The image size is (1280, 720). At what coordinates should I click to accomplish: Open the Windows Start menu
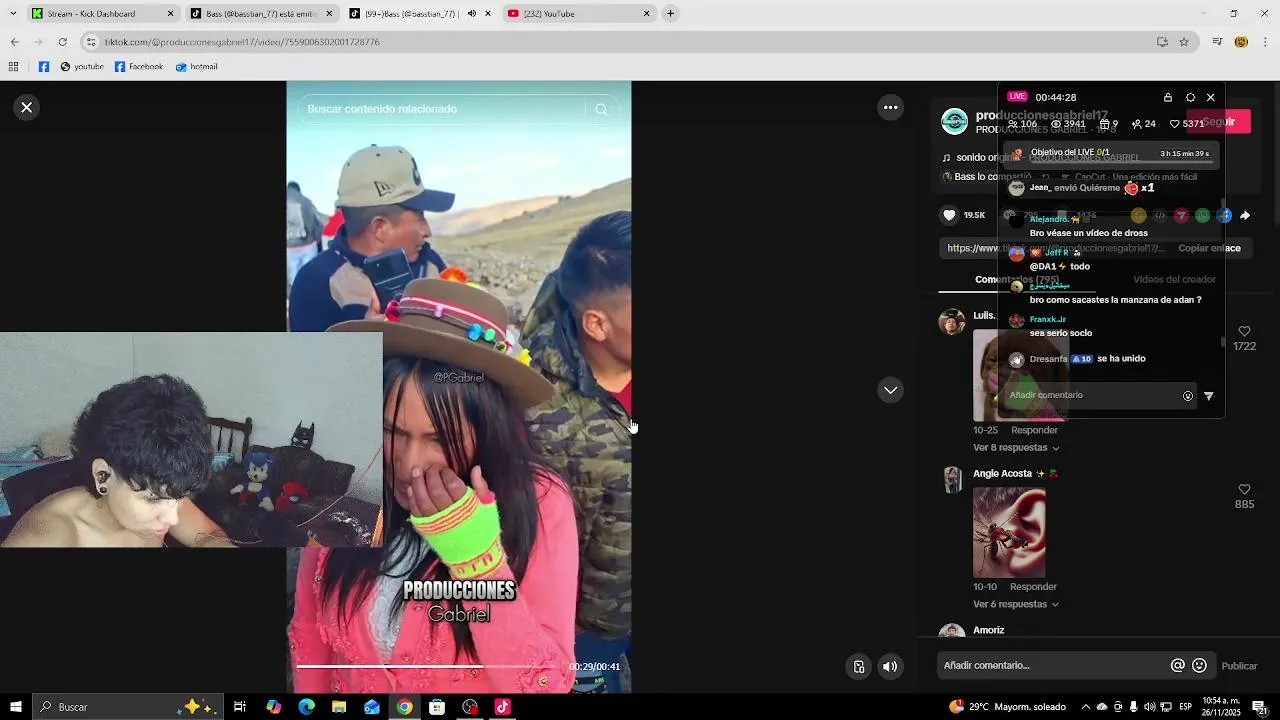[16, 707]
